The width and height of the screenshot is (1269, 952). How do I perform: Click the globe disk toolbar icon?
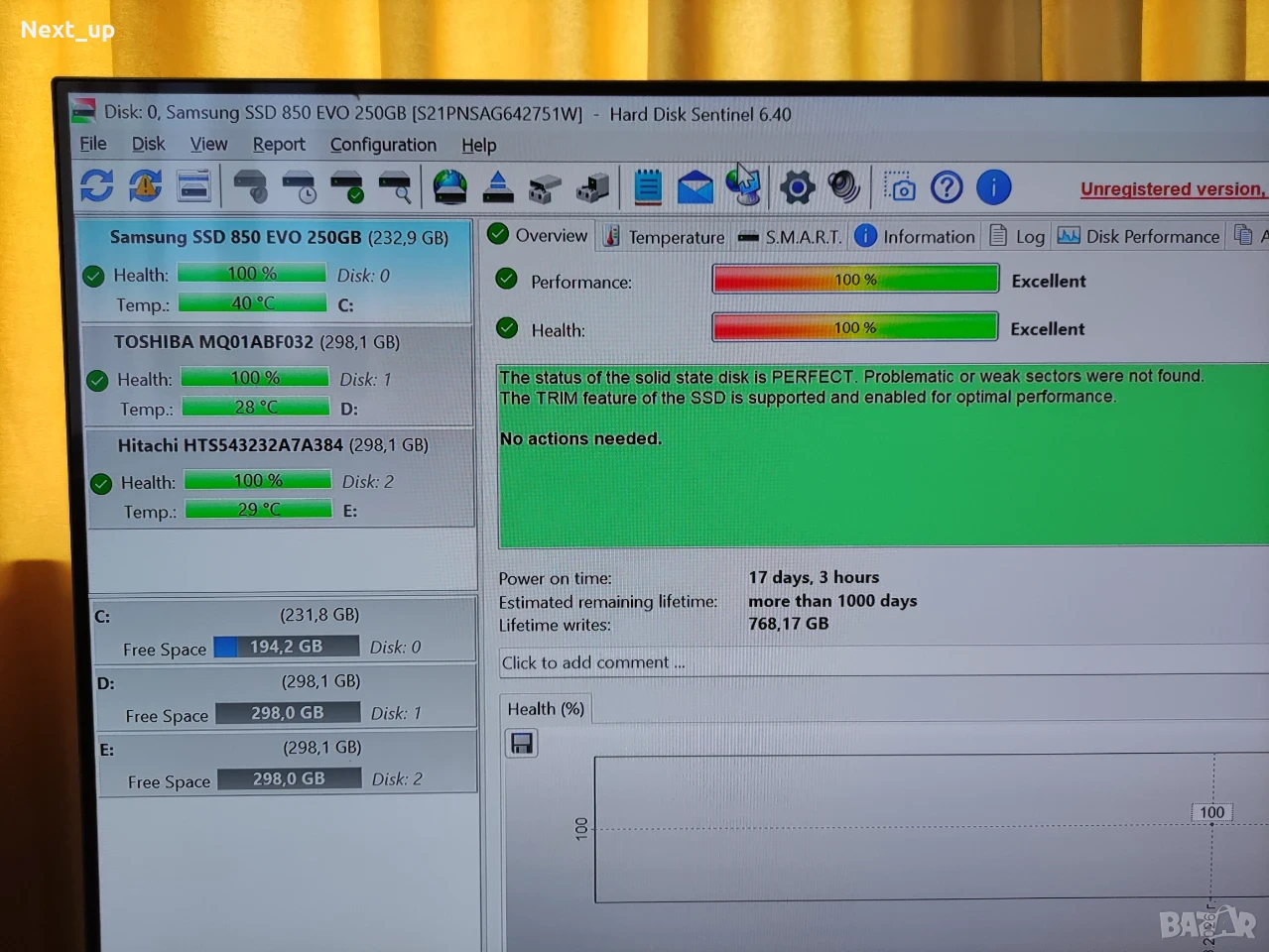tap(450, 186)
